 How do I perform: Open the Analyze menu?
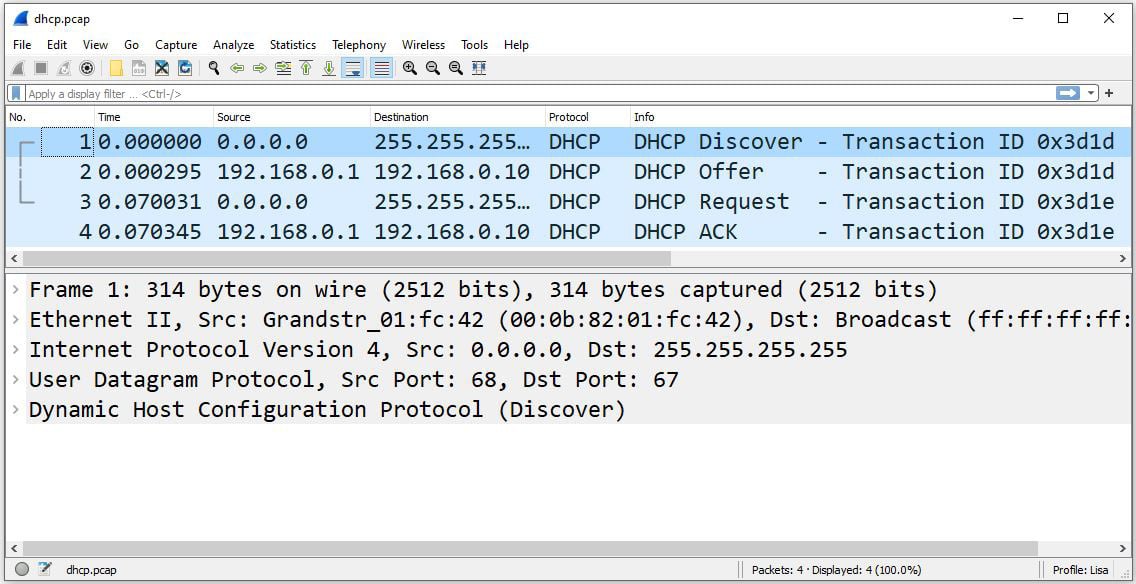pos(233,45)
